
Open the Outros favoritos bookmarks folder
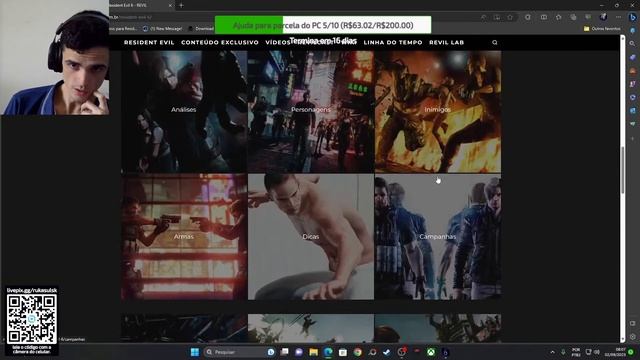[602, 29]
